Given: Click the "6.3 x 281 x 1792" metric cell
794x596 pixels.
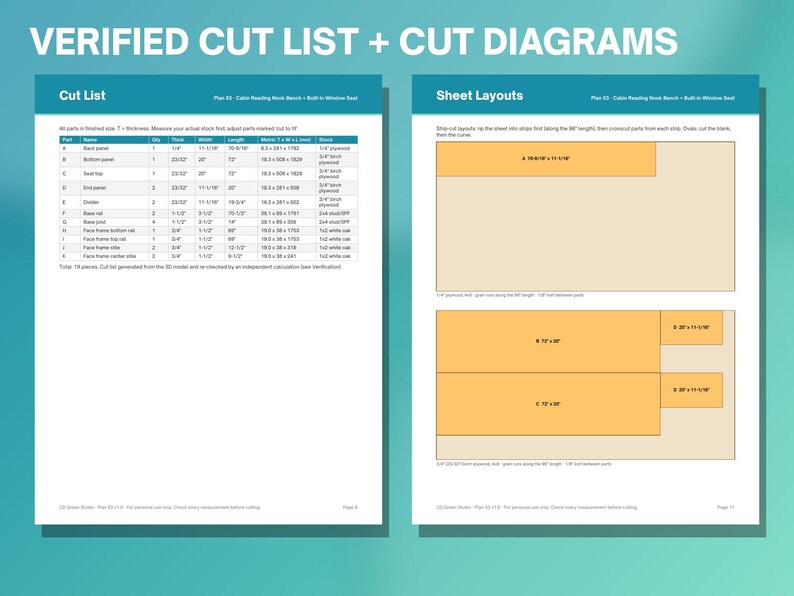Looking at the screenshot, I should [x=280, y=148].
